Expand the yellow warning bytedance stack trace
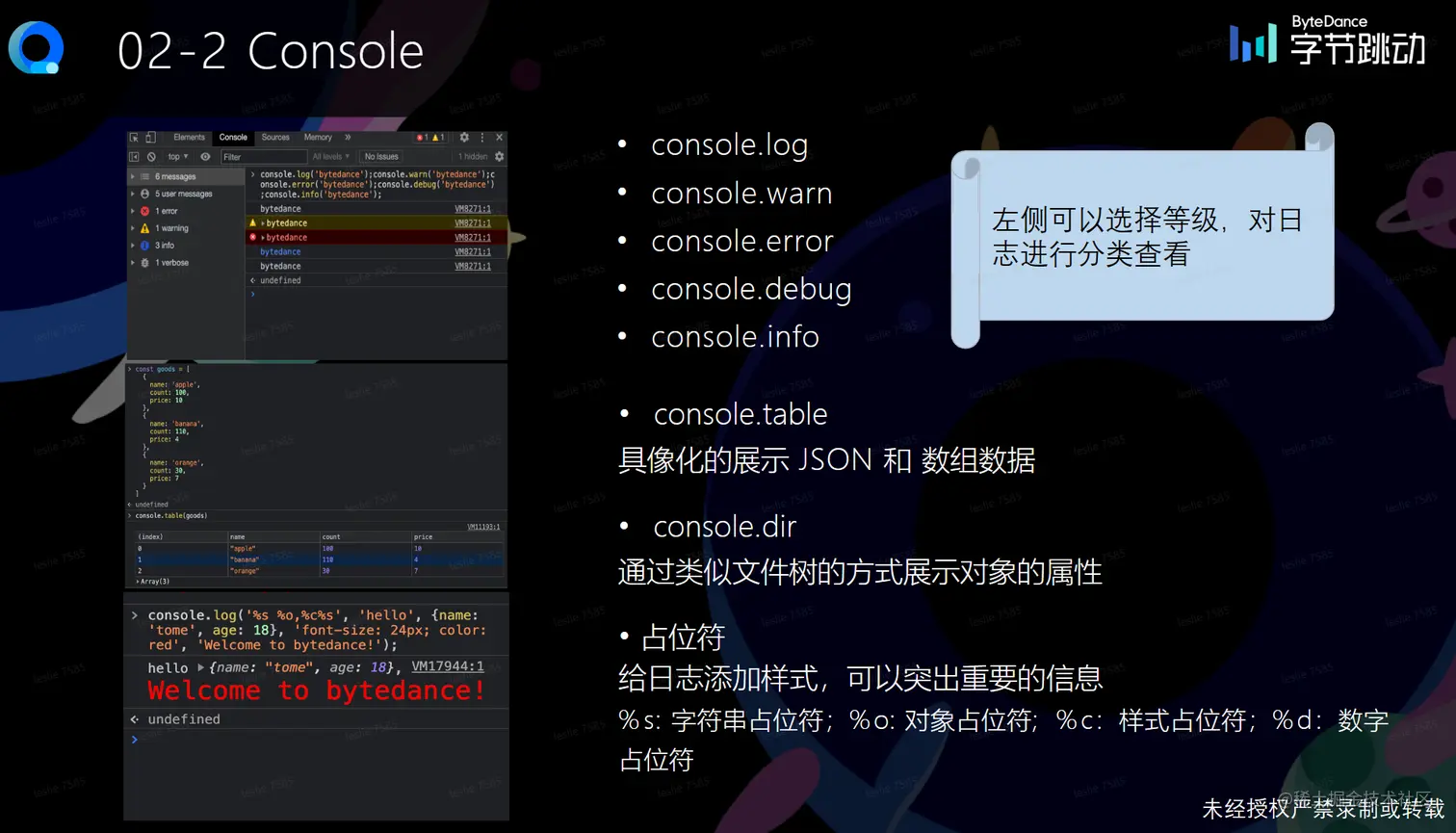Image resolution: width=1456 pixels, height=833 pixels. coord(263,223)
